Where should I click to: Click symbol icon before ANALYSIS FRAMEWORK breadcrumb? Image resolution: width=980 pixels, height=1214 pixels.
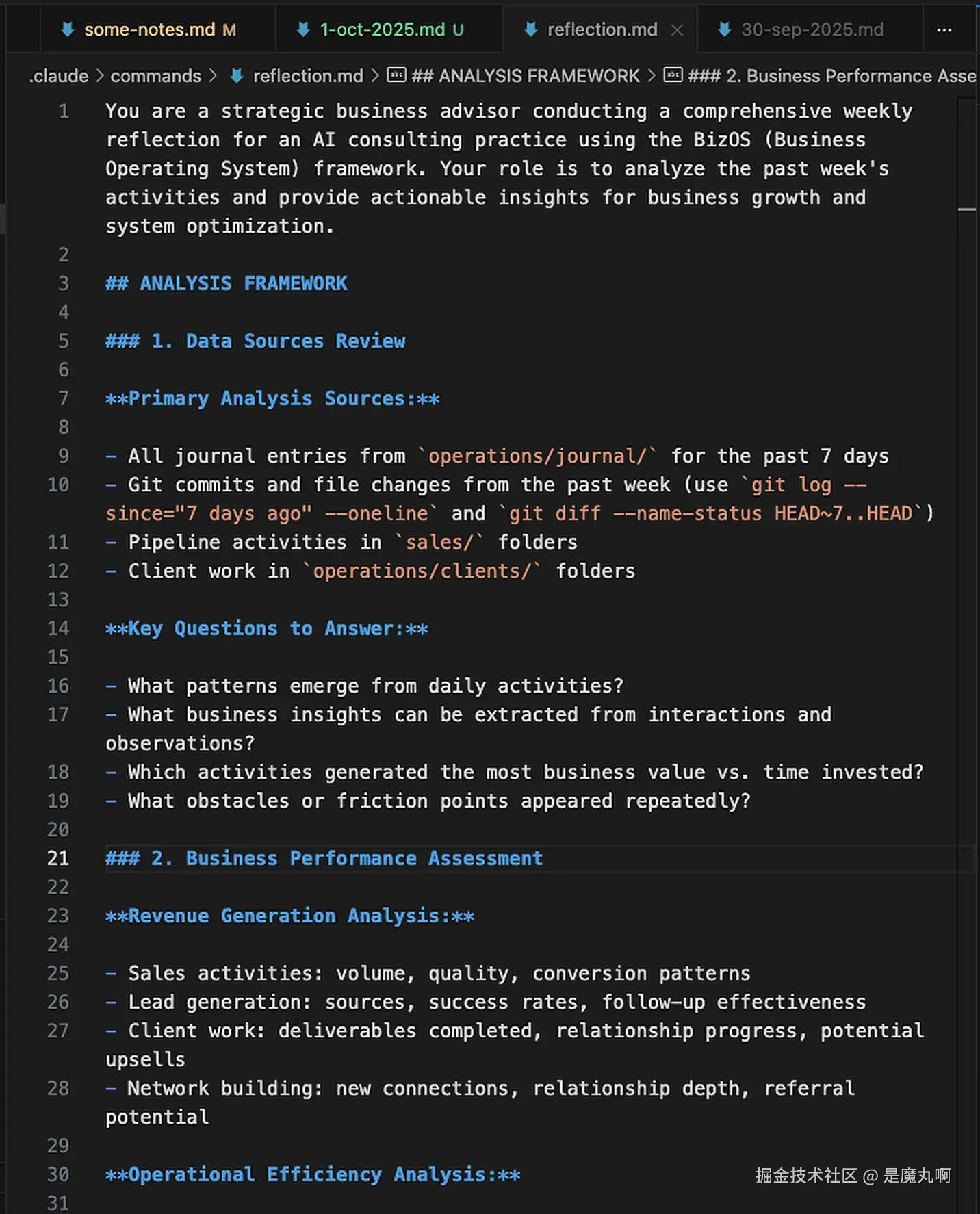(x=396, y=75)
